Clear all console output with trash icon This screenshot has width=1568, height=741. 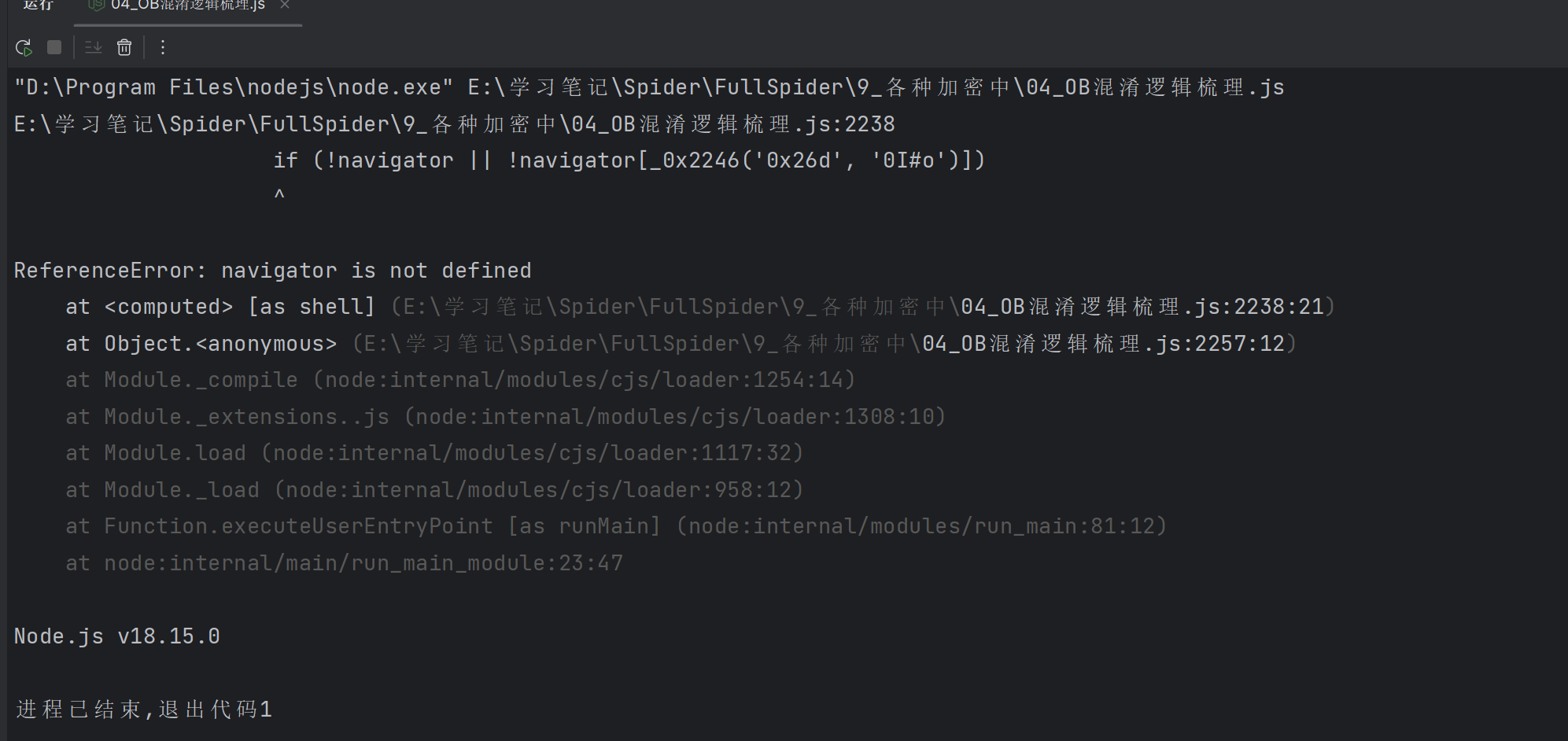(124, 47)
